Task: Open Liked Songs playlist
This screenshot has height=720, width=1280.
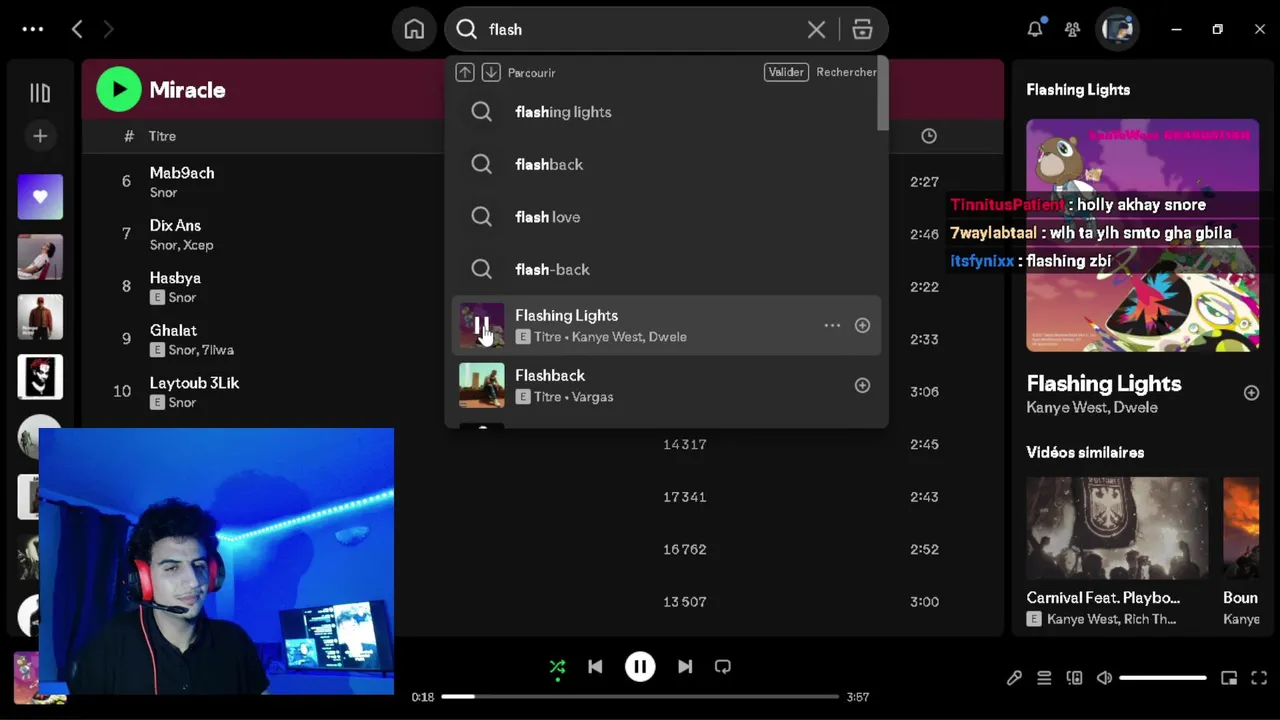Action: point(40,197)
